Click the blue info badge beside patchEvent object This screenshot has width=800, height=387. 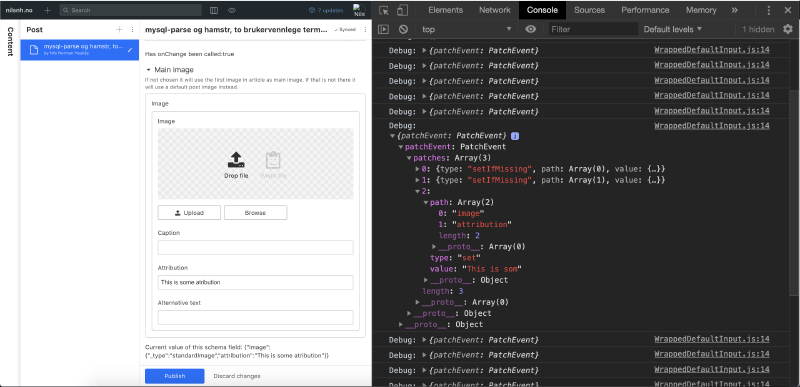(515, 136)
